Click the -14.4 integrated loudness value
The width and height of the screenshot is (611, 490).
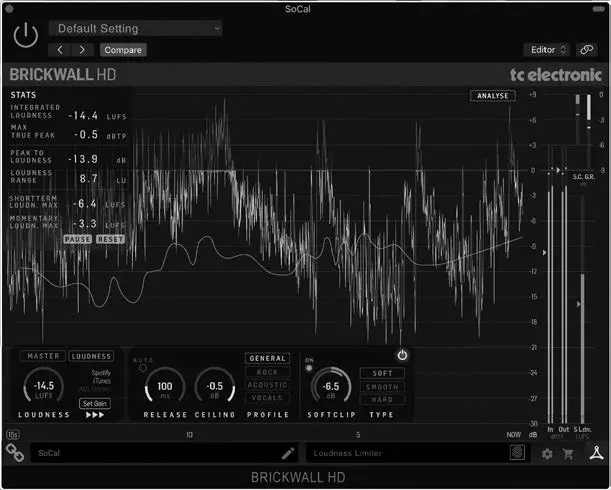click(83, 115)
